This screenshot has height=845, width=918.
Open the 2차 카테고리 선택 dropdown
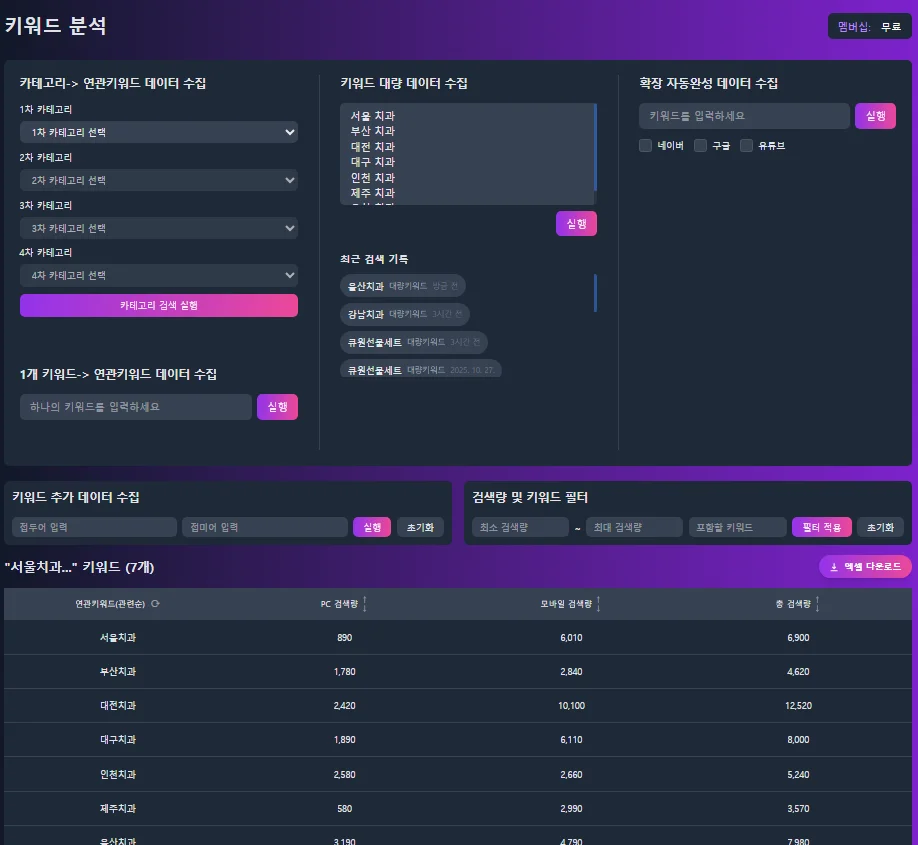click(159, 178)
